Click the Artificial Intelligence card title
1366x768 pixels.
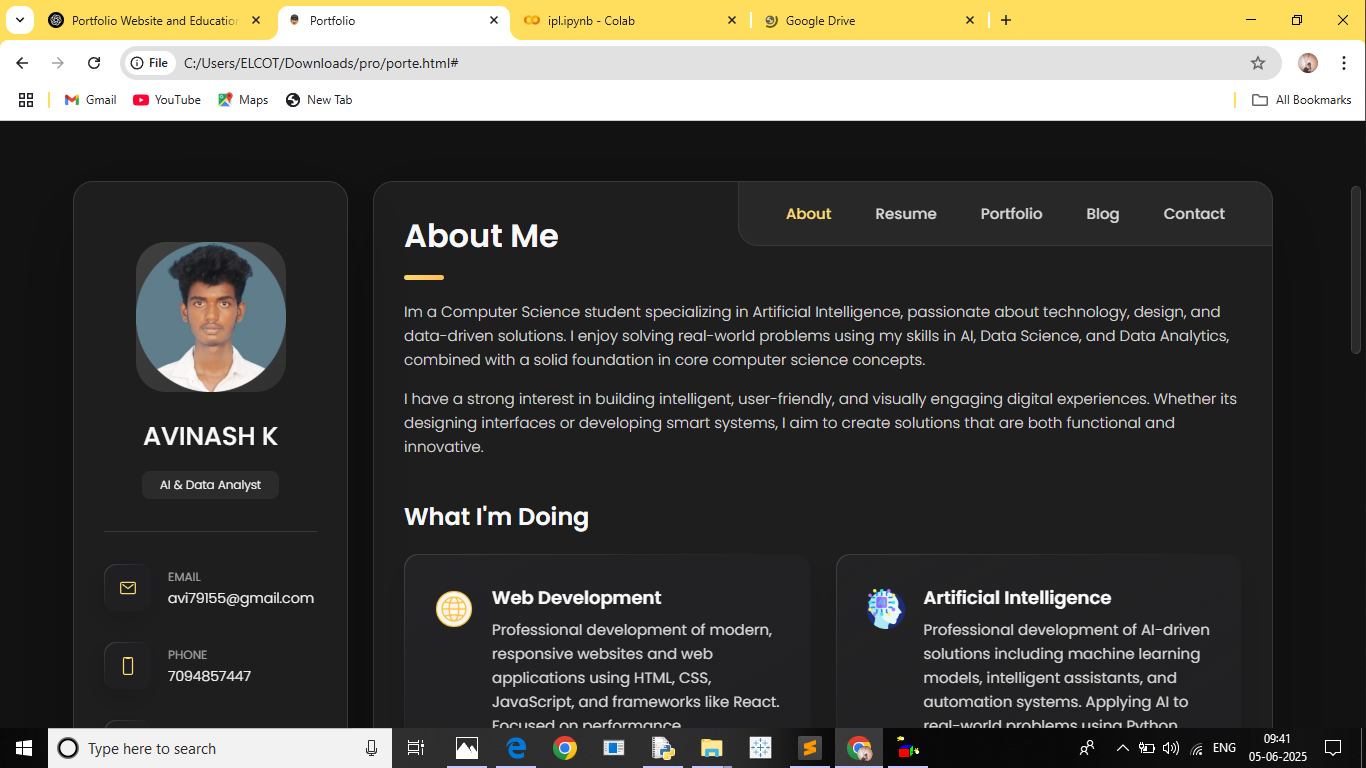point(1017,598)
